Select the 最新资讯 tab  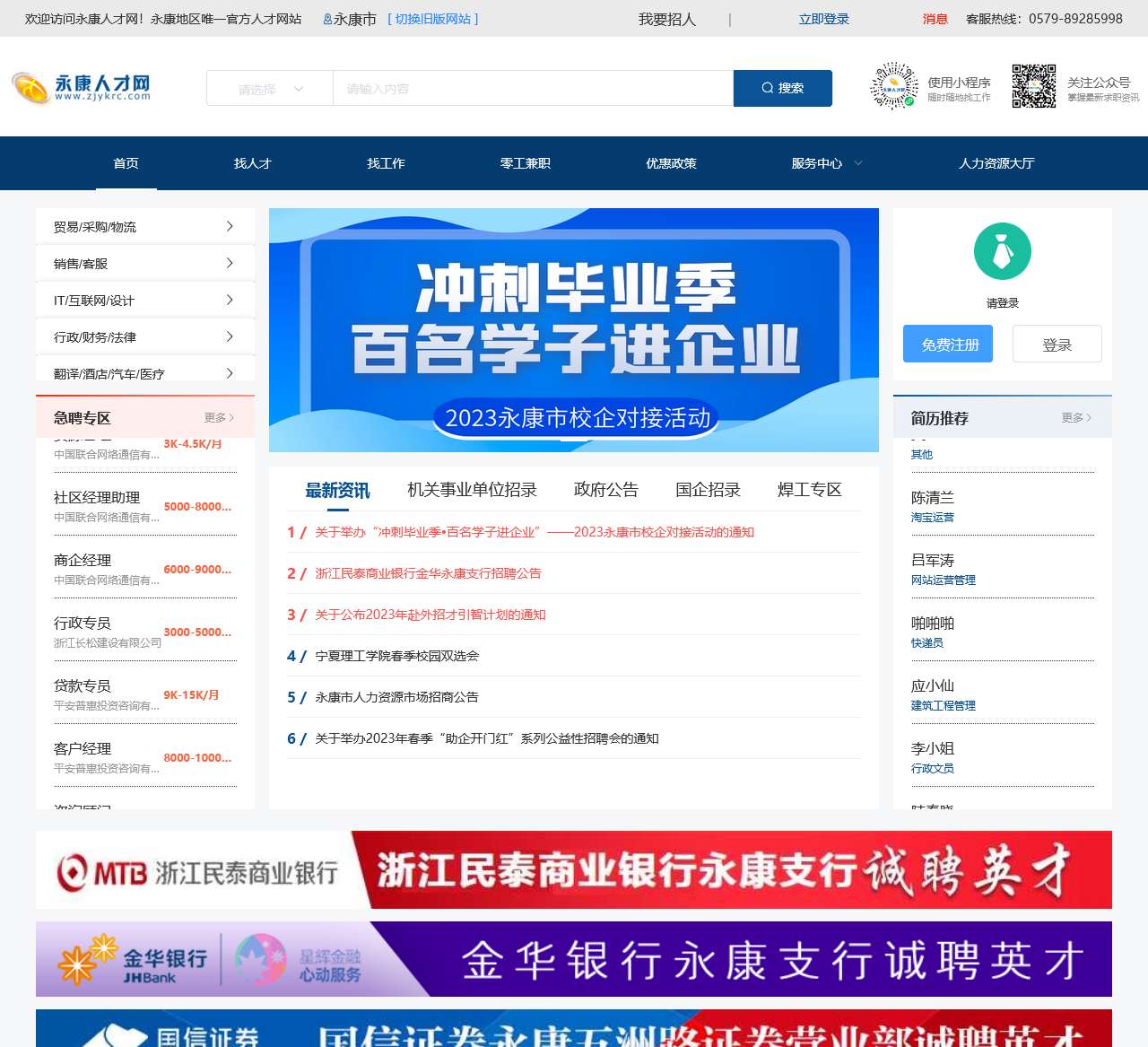click(337, 490)
